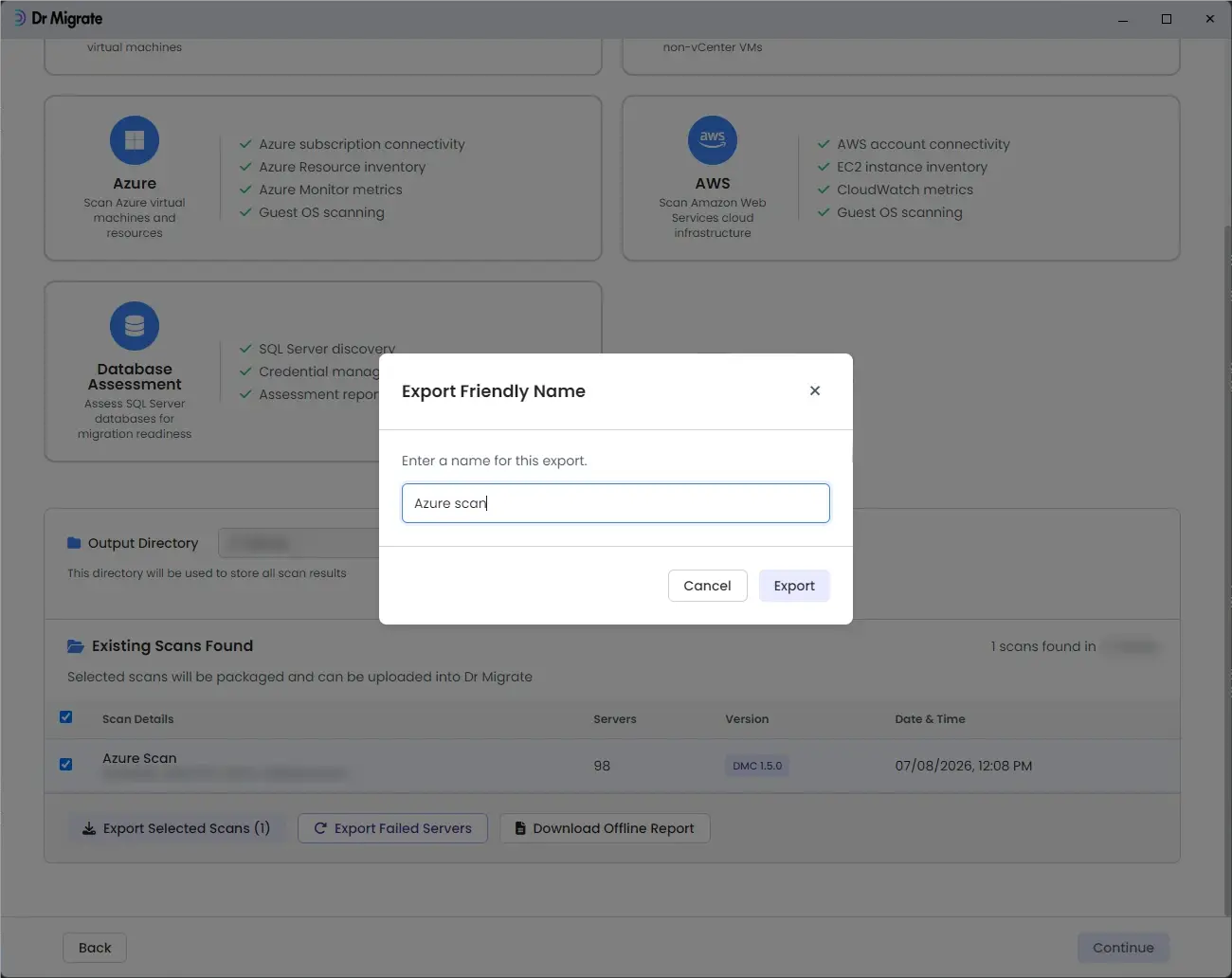Confirm with the Export button

click(x=794, y=586)
